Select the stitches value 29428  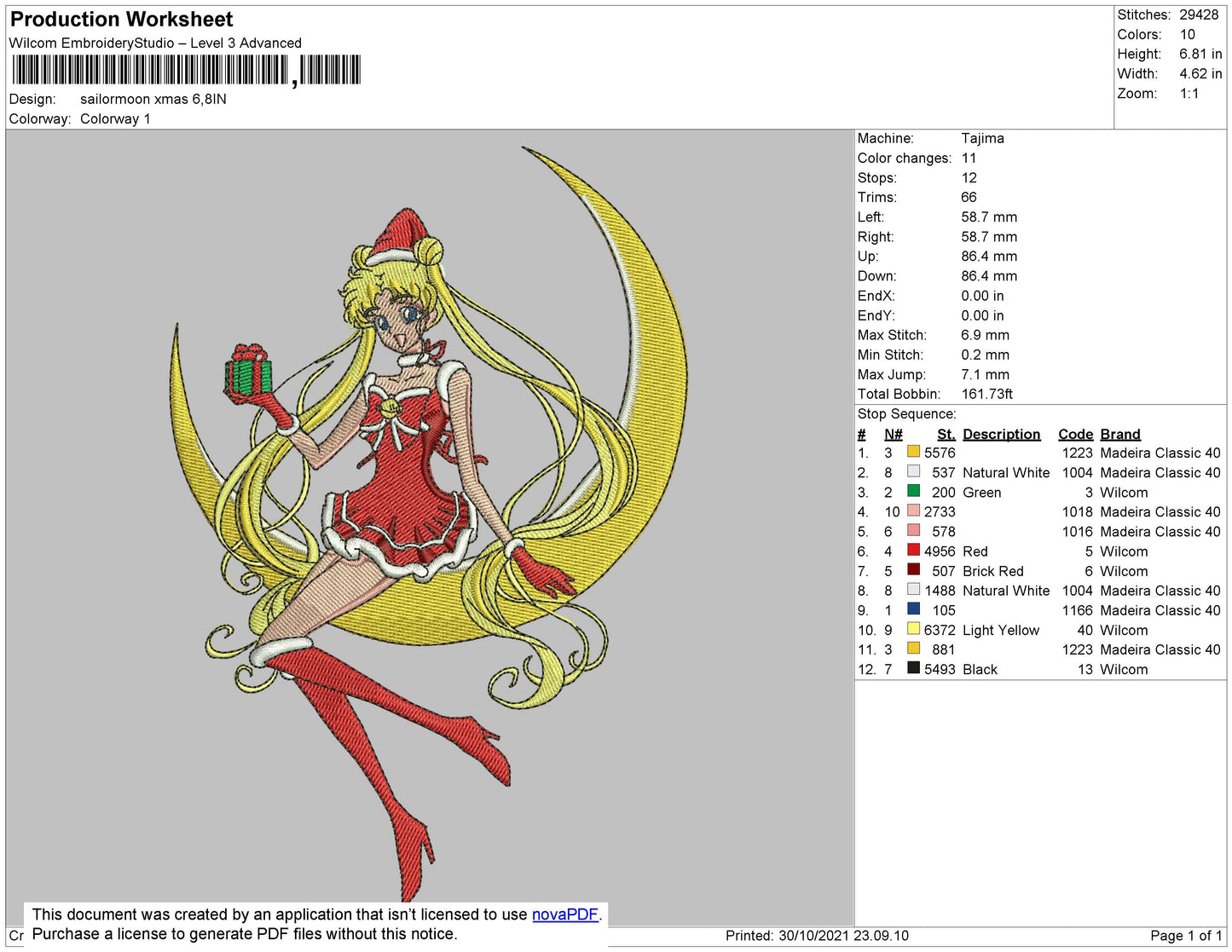coord(1199,14)
